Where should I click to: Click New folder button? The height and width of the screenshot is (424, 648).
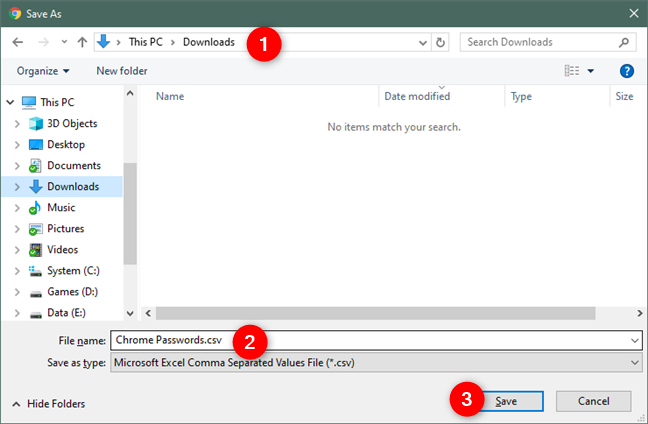click(121, 71)
